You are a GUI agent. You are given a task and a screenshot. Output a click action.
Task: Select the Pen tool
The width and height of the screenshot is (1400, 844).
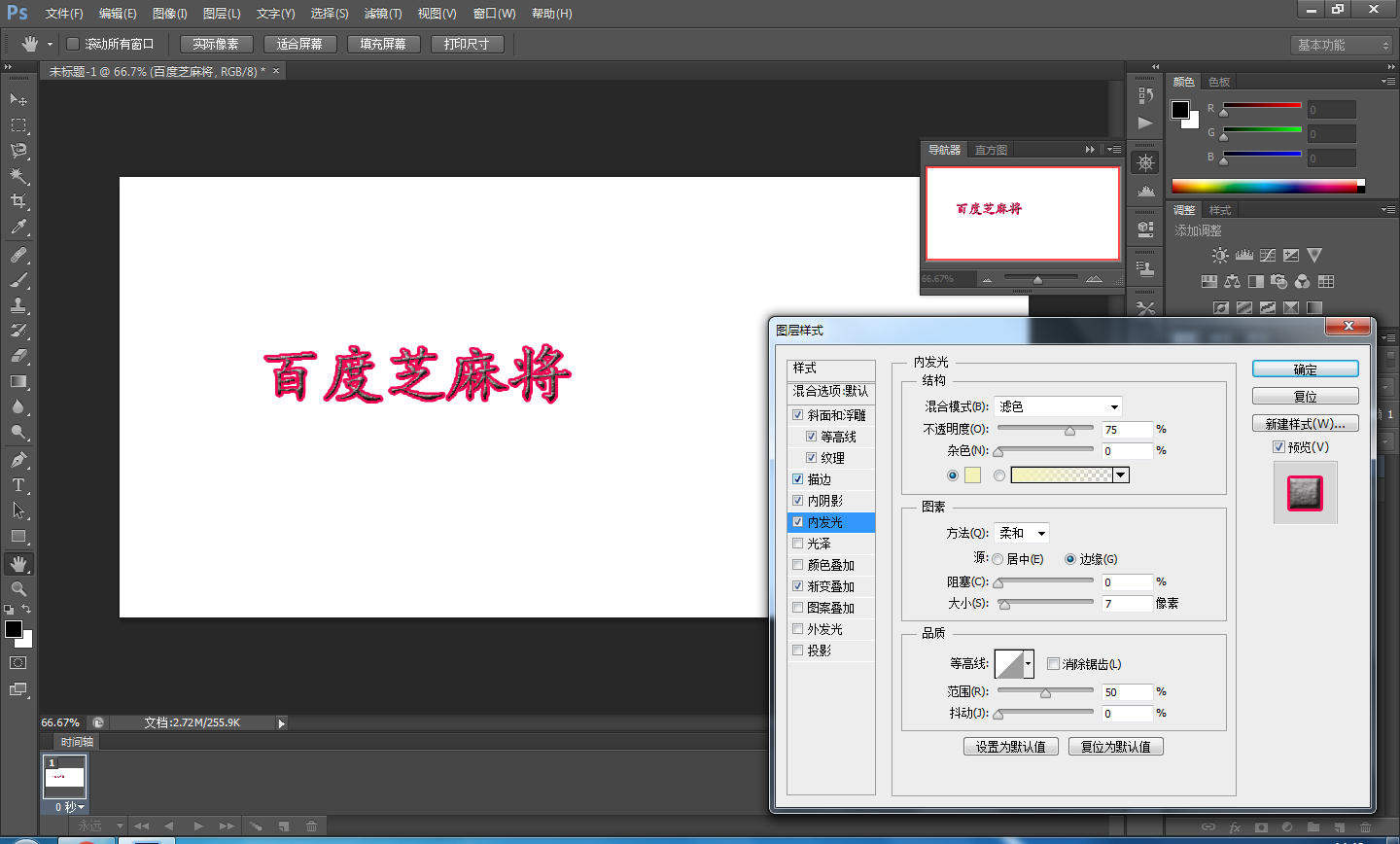(x=18, y=460)
